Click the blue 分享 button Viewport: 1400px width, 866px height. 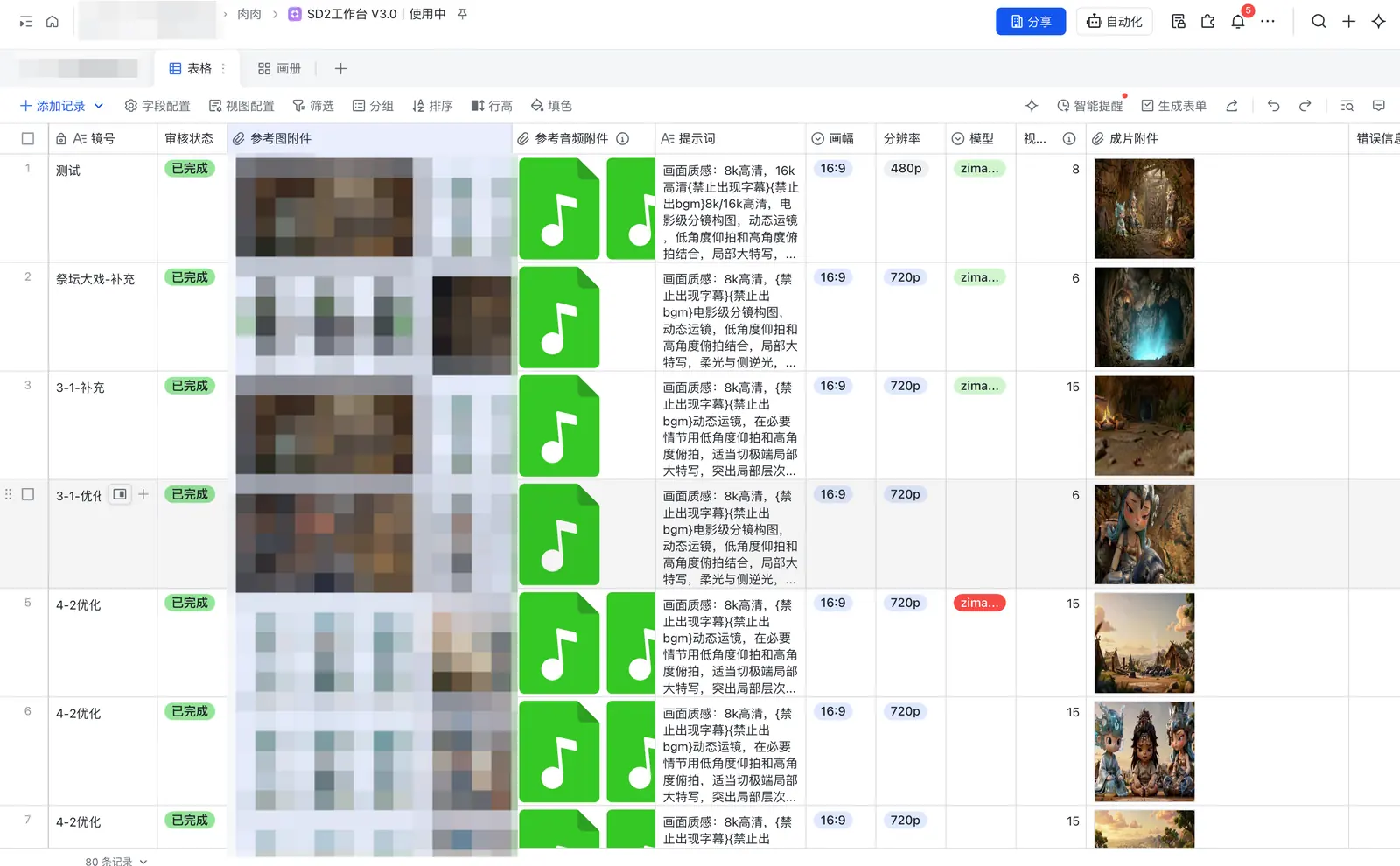(x=1031, y=22)
